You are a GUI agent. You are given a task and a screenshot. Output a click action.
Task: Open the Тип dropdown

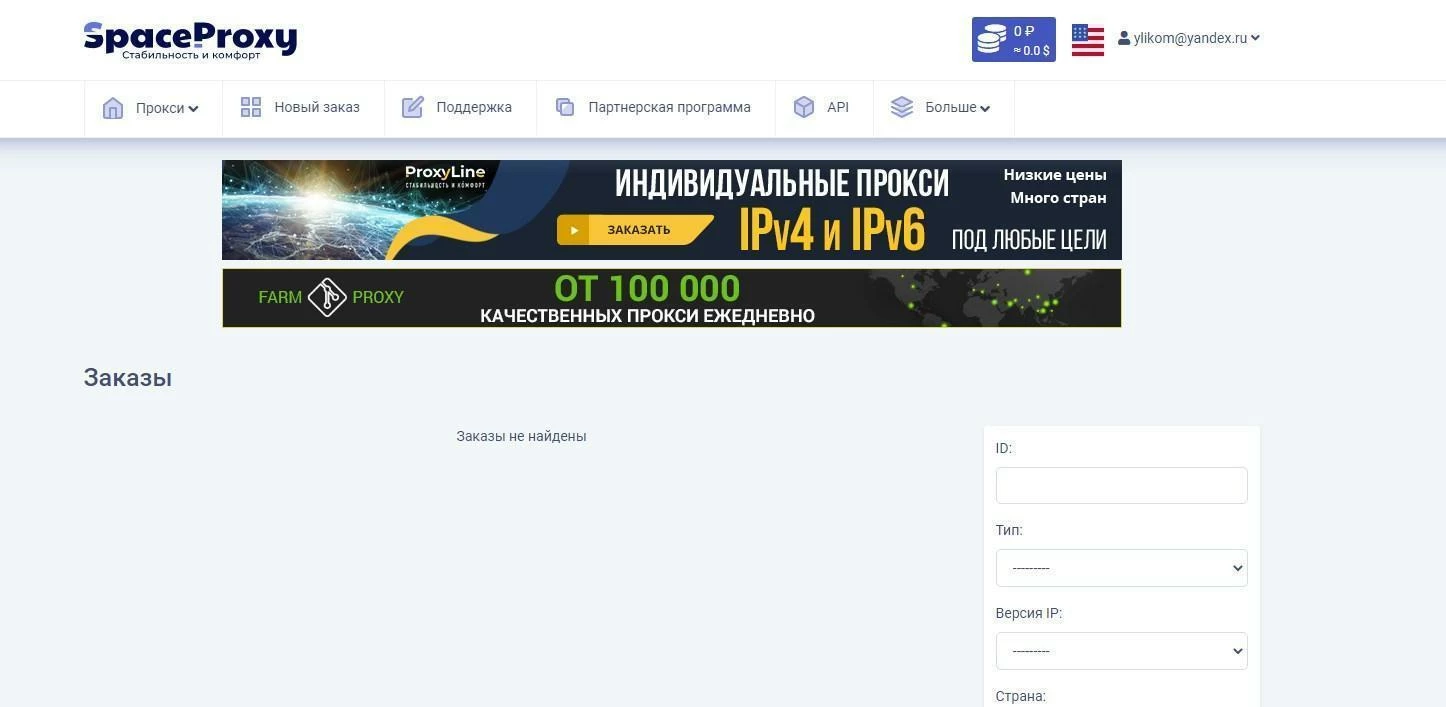tap(1121, 568)
